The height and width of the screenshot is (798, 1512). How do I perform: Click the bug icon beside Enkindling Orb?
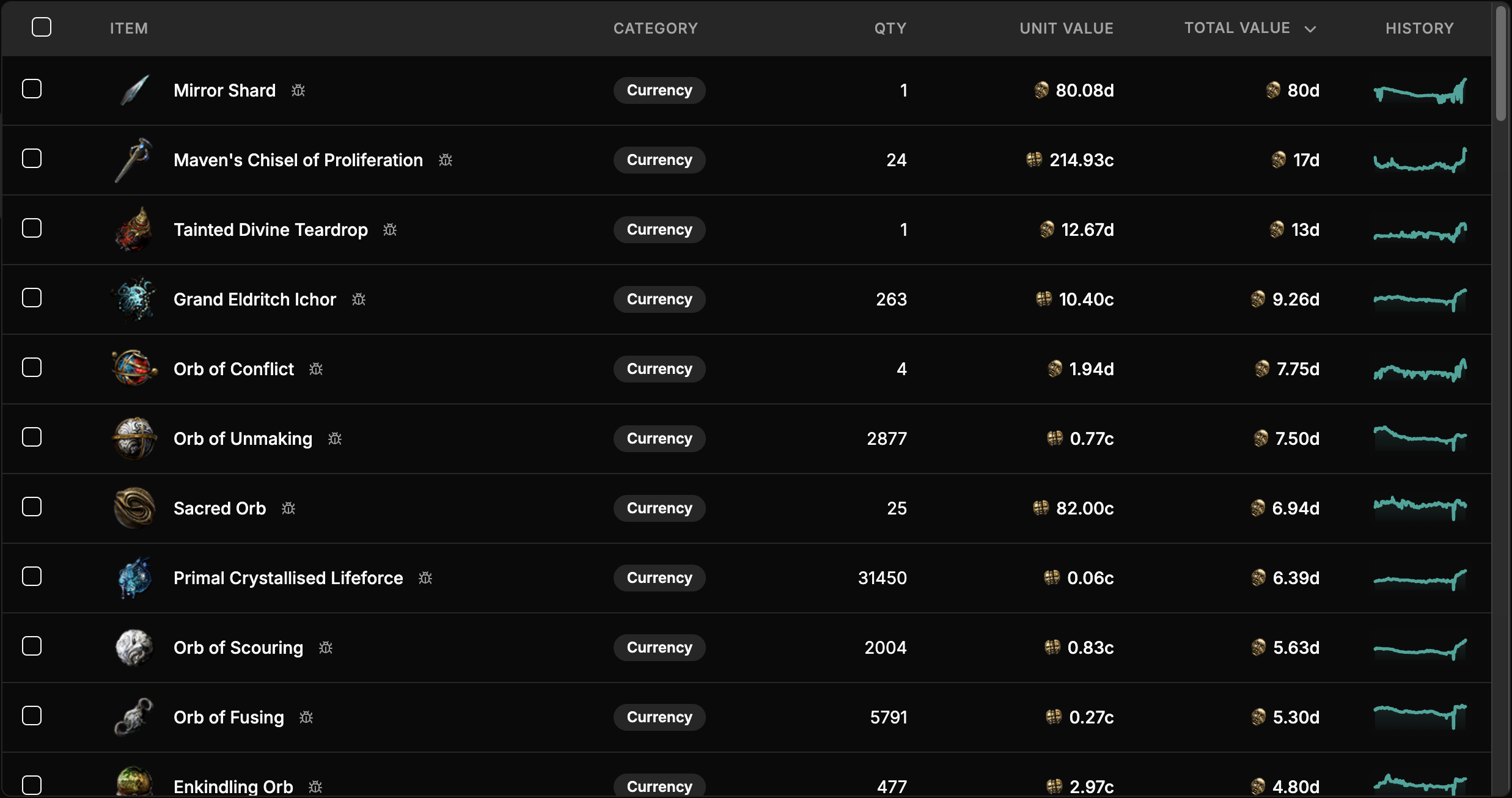click(315, 787)
